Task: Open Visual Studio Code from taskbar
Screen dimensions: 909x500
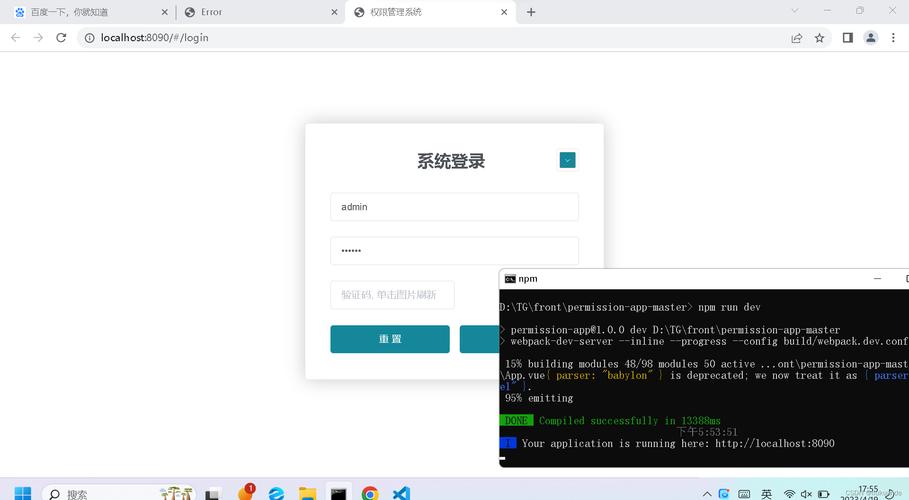Action: (x=401, y=494)
